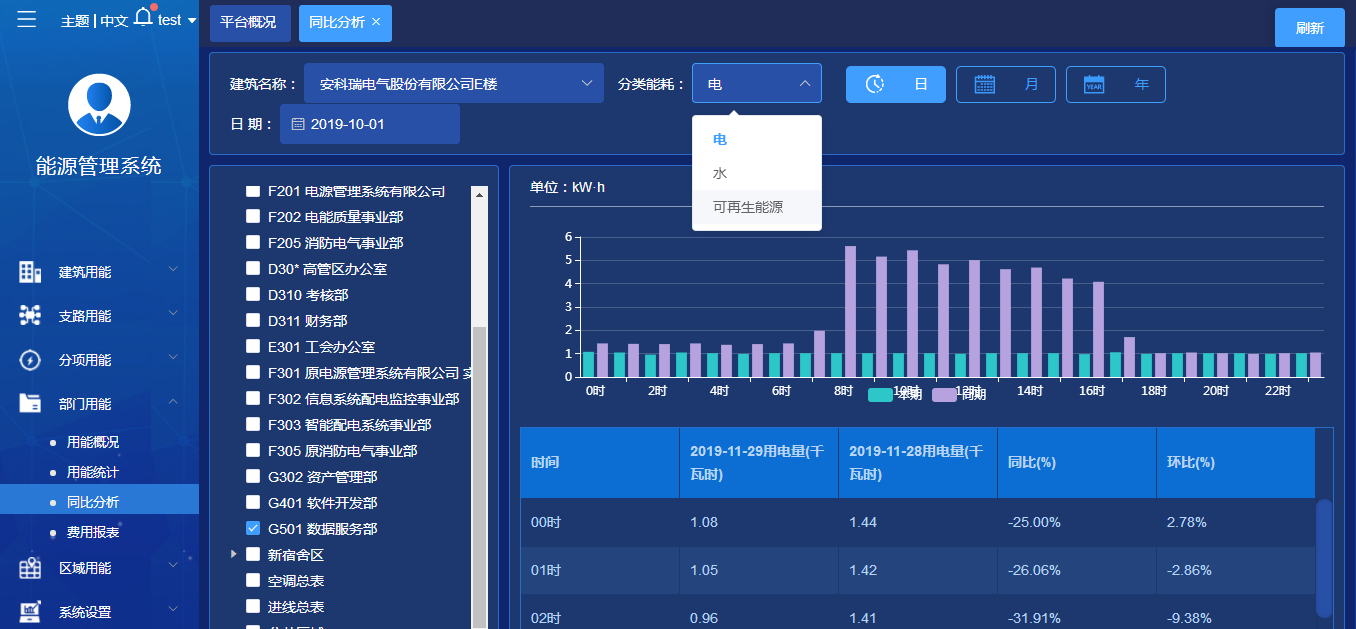Click the 同比(%) column header
Viewport: 1356px width, 629px height.
tap(1077, 463)
